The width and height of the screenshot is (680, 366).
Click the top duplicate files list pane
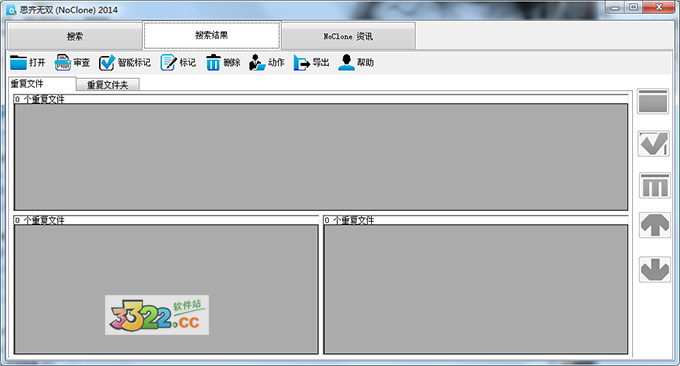(321, 157)
